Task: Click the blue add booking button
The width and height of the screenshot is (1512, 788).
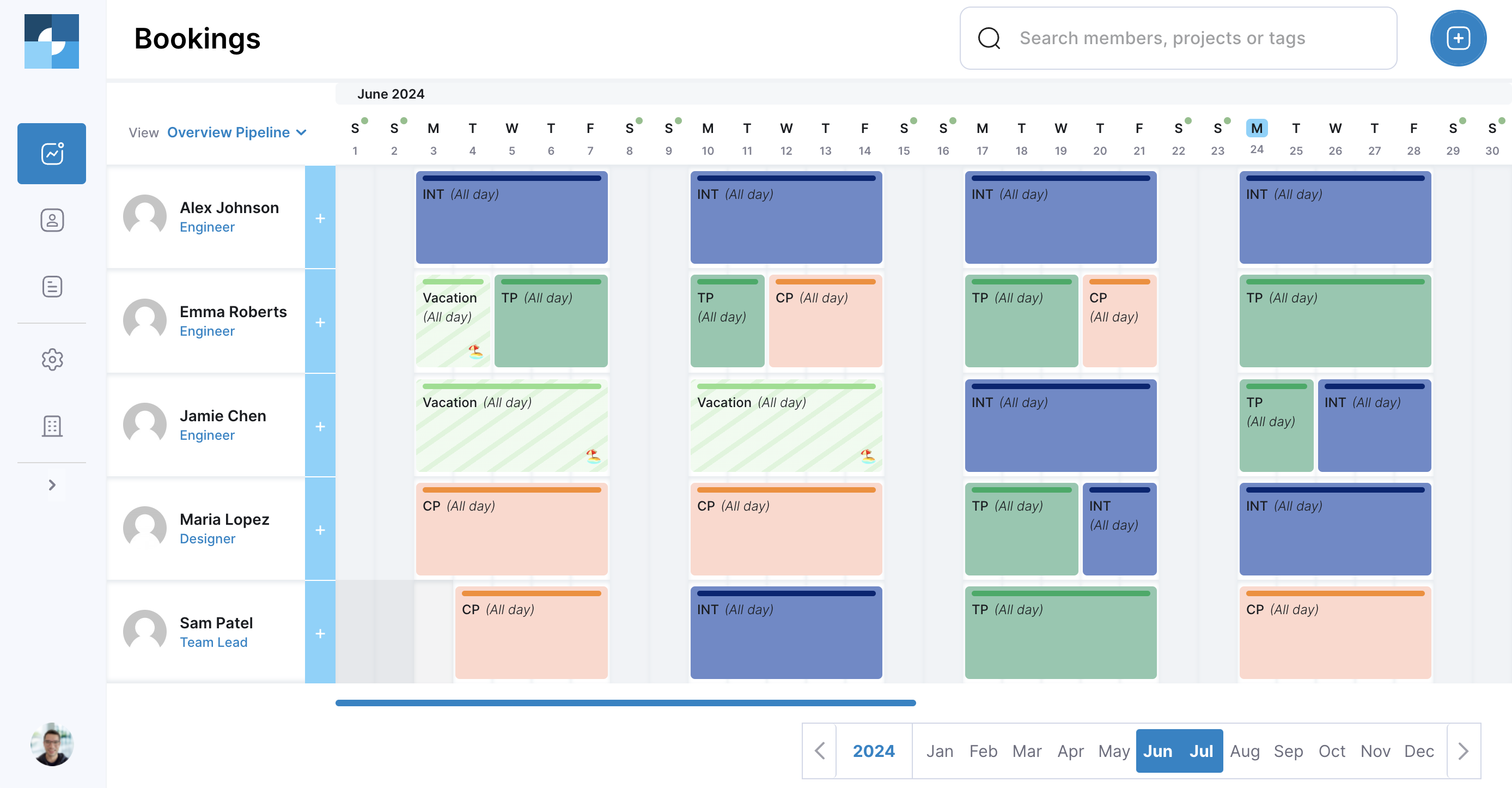Action: pyautogui.click(x=1458, y=39)
